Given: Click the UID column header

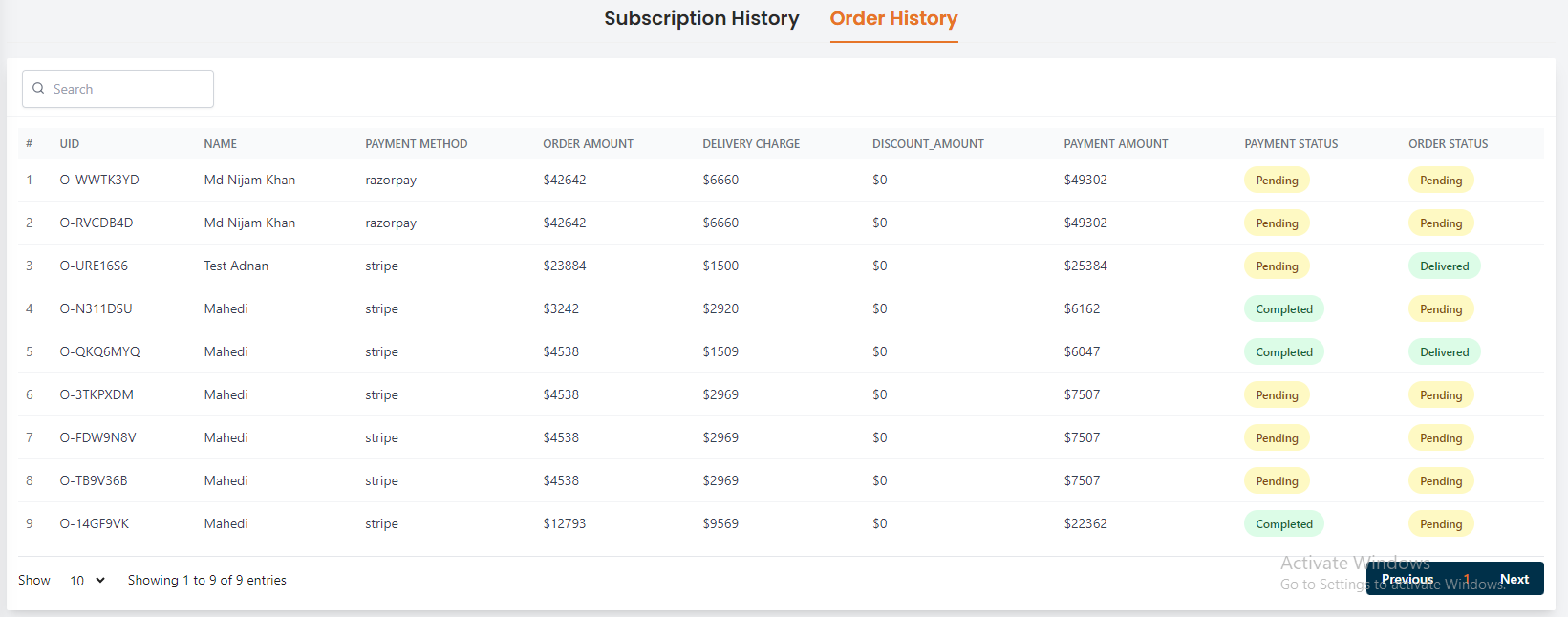Looking at the screenshot, I should pyautogui.click(x=70, y=144).
